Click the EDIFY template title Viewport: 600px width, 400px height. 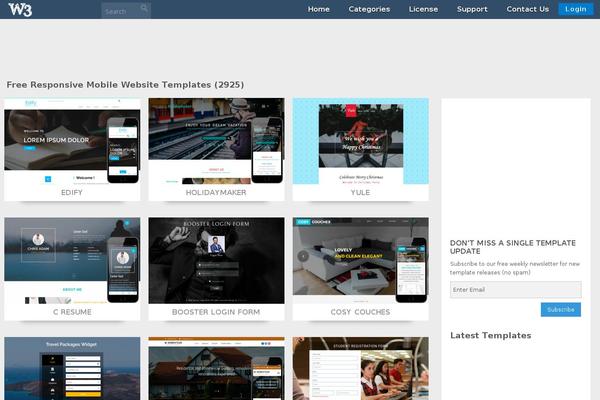[x=72, y=193]
